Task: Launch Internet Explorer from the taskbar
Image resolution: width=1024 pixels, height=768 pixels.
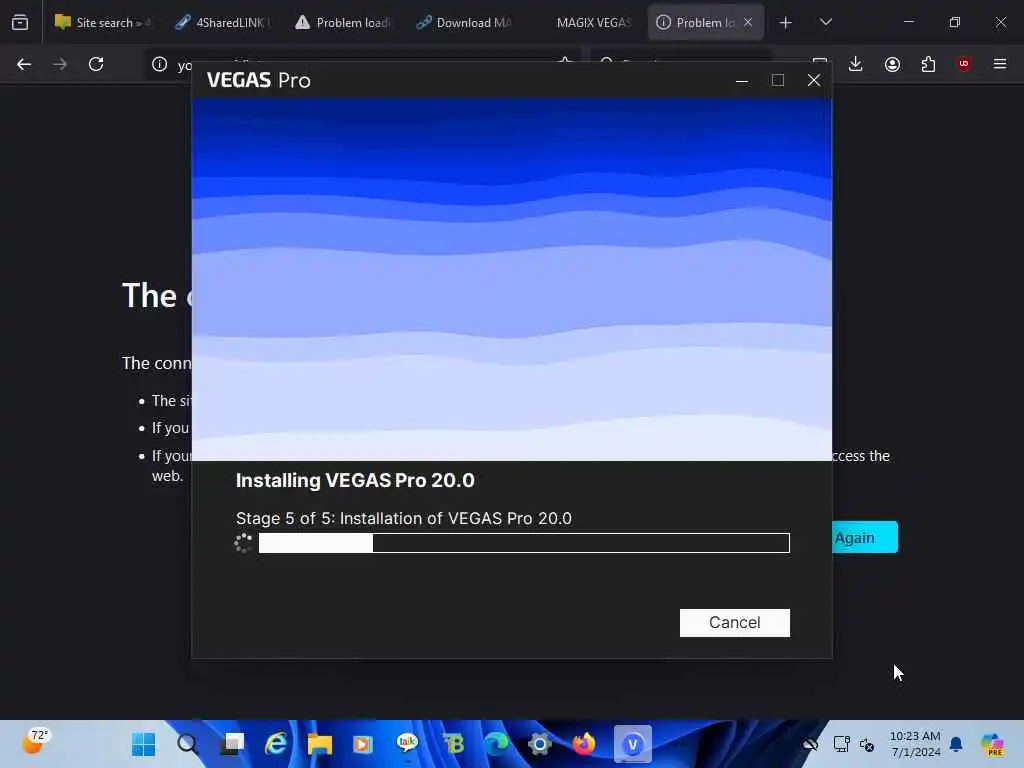Action: (x=276, y=744)
